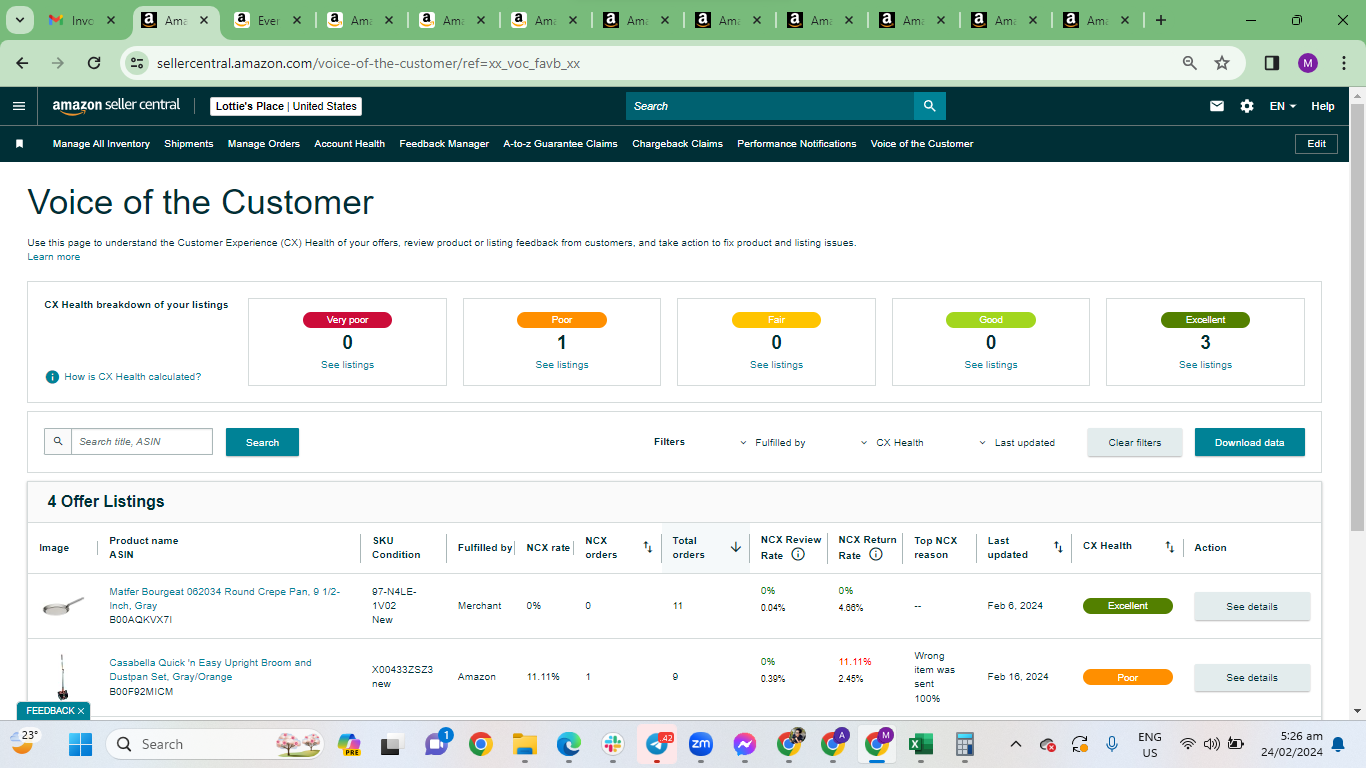
Task: Open Account Health
Action: click(350, 144)
